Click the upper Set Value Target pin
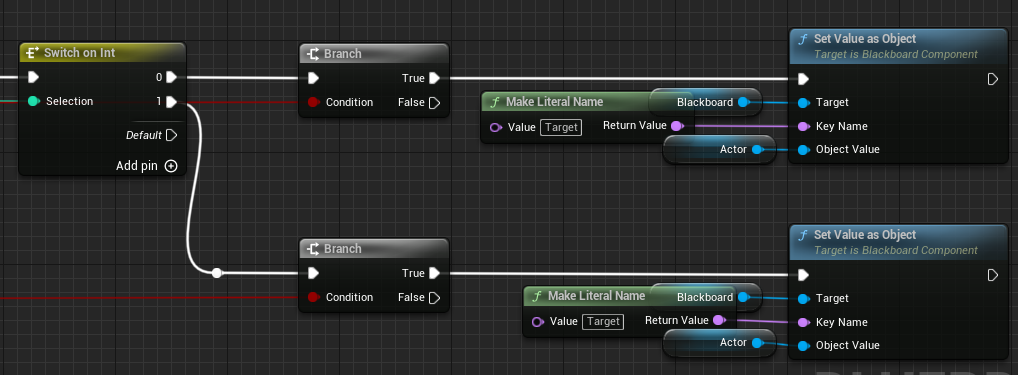This screenshot has width=1018, height=375. point(803,103)
